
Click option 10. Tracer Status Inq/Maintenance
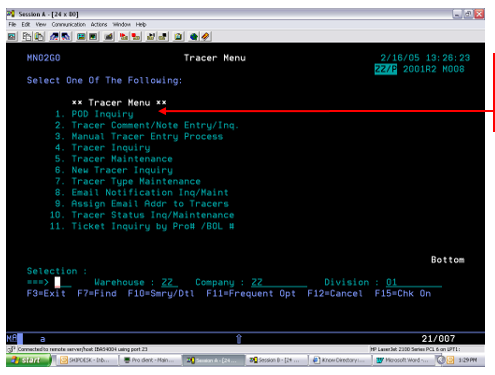tap(142, 215)
